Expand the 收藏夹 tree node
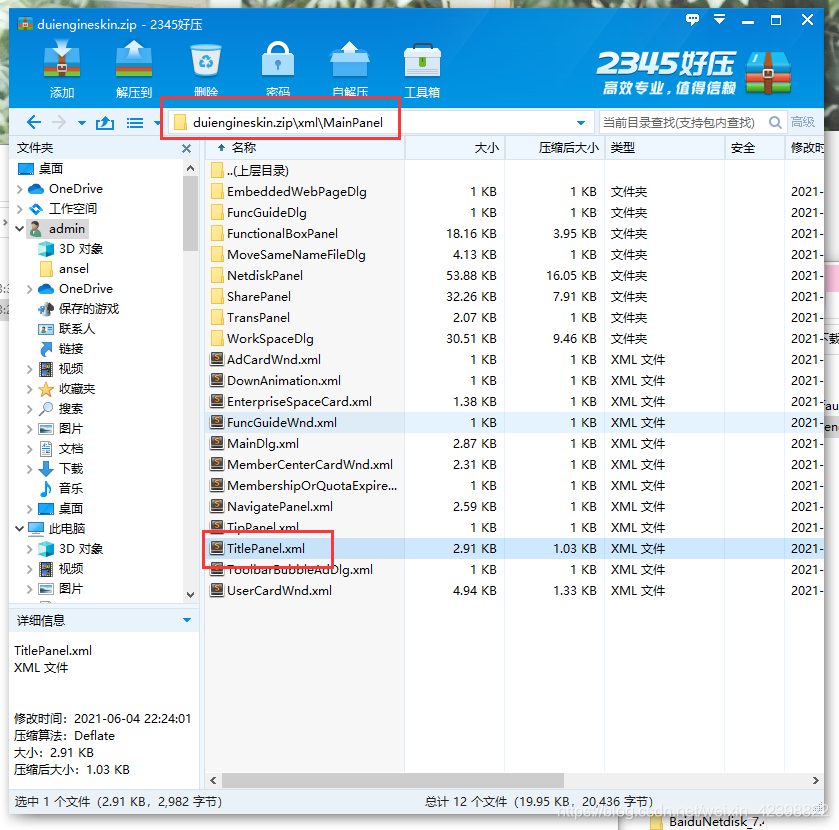 (29, 389)
